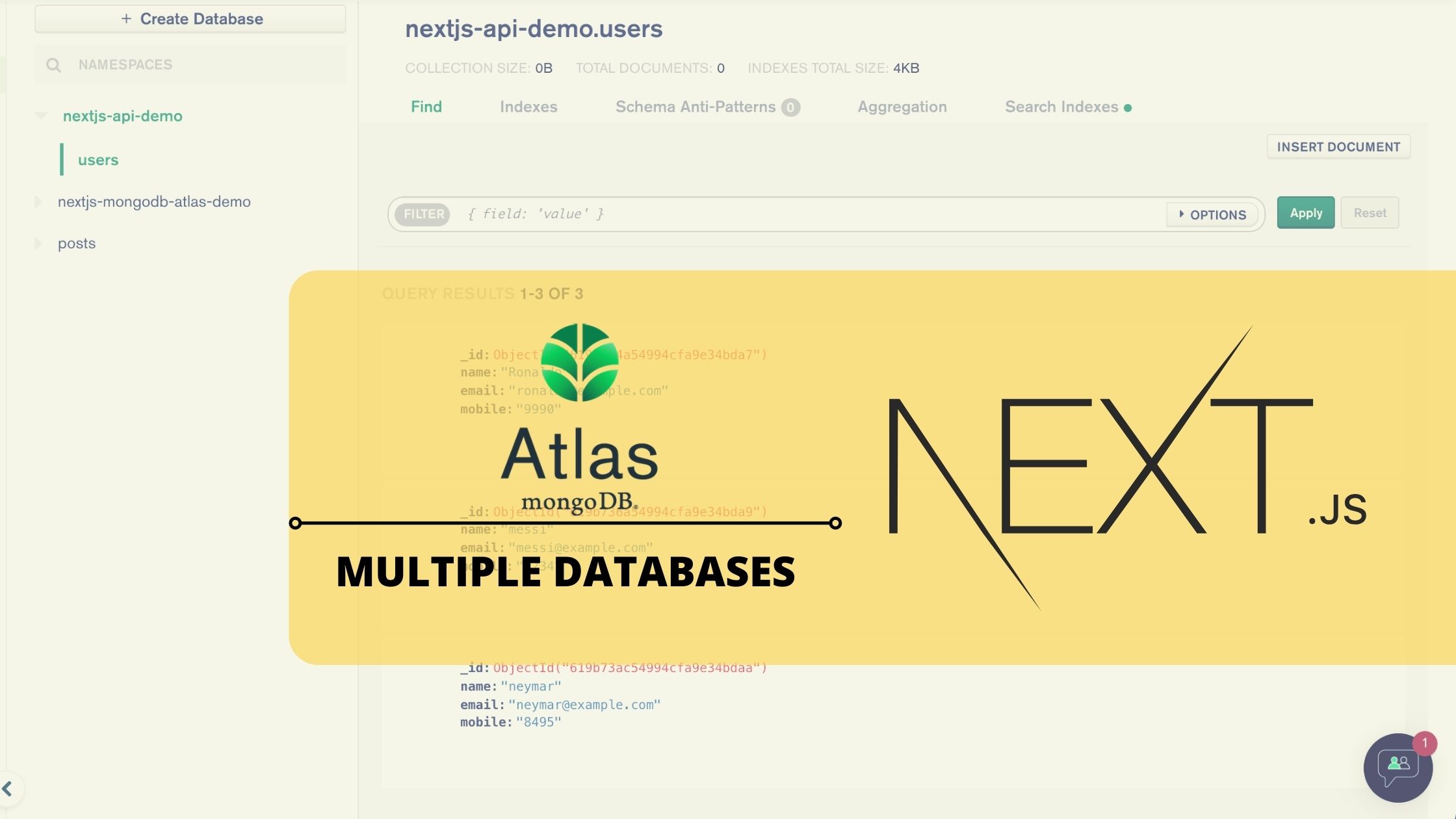The height and width of the screenshot is (819, 1456).
Task: Click the Schema Anti-Patterns count badge
Action: click(790, 107)
